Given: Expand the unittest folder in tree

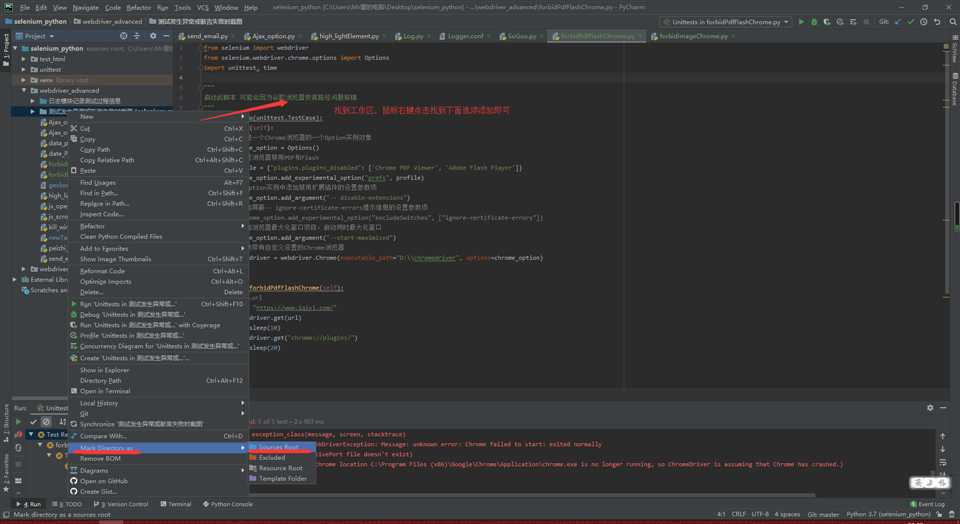Looking at the screenshot, I should pos(24,70).
